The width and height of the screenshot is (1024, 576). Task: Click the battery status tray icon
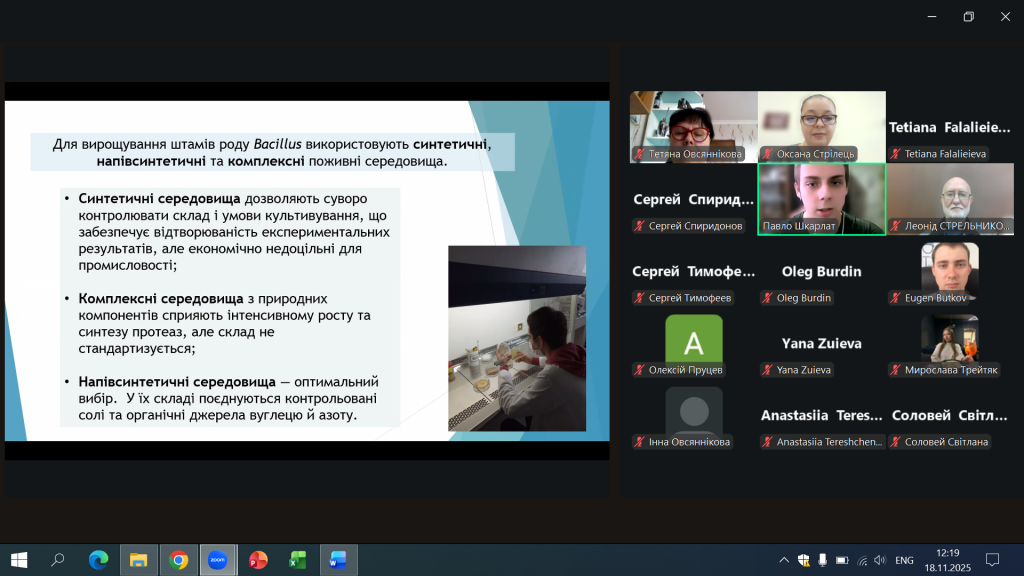pyautogui.click(x=842, y=560)
